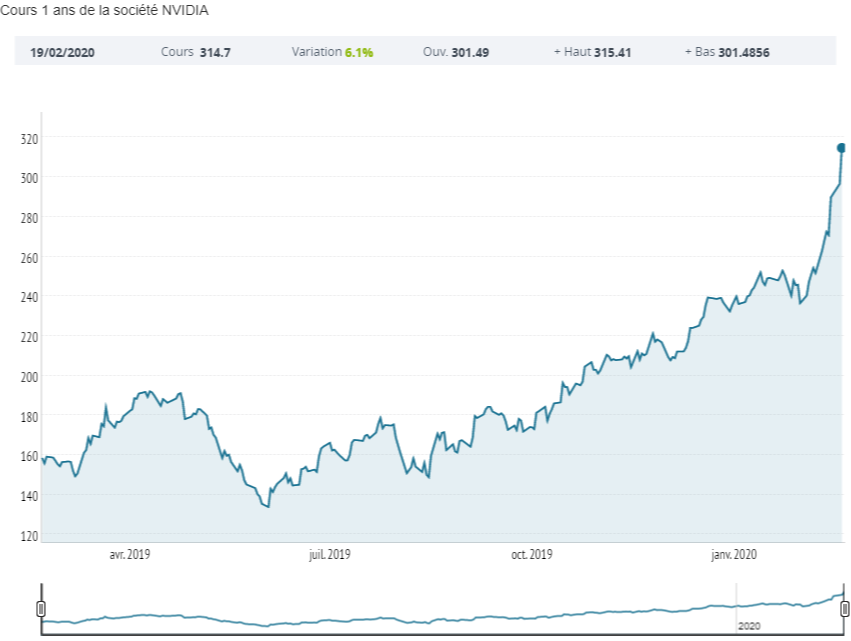The width and height of the screenshot is (851, 641).
Task: Click the 260 y-axis label
Action: (29, 258)
